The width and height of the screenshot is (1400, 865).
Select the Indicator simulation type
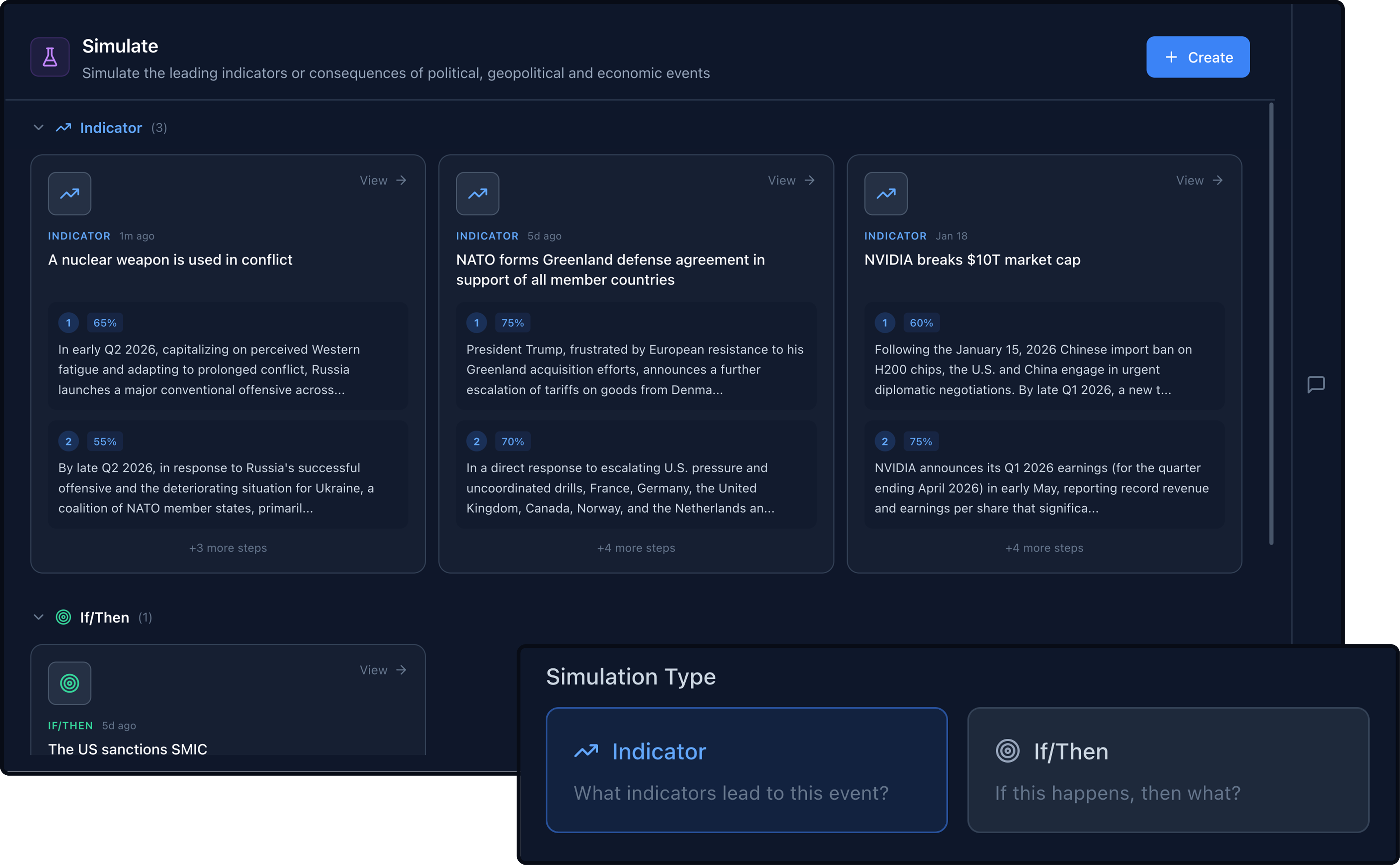[x=746, y=770]
